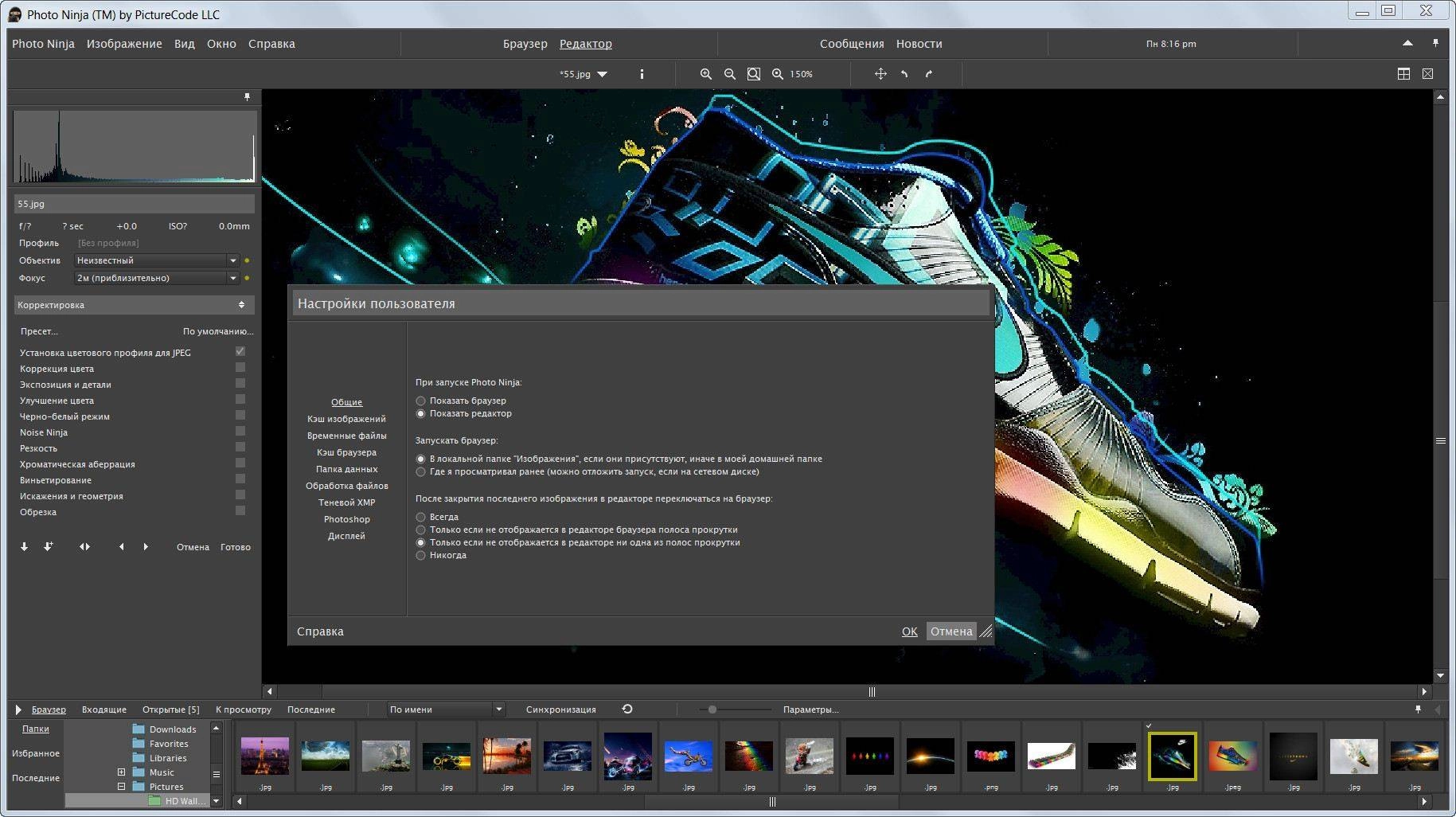Viewport: 1456px width, 817px height.
Task: Adjust the thumbnail size slider
Action: [x=712, y=709]
